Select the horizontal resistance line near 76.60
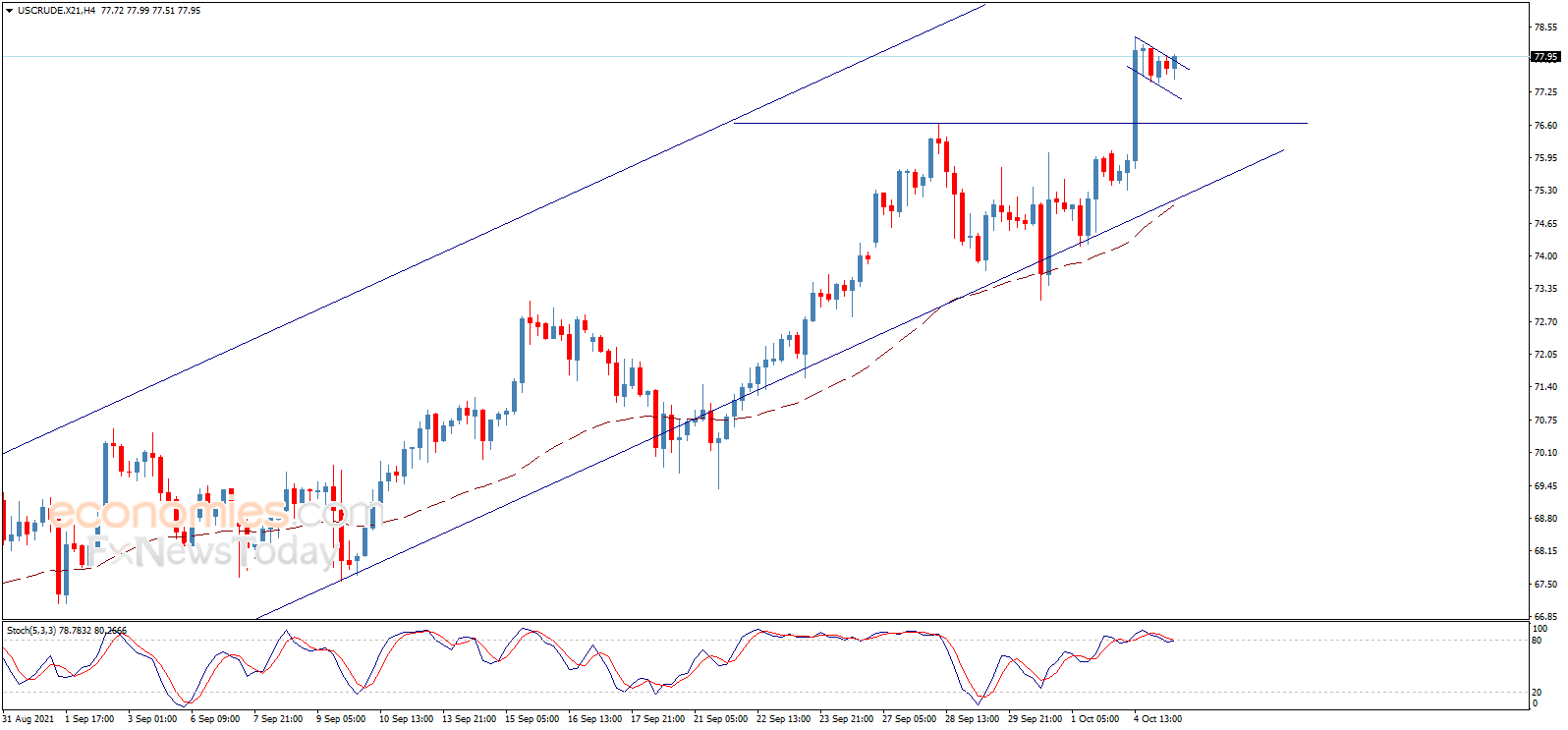Screen dimensions: 1568x730 pos(1020,123)
